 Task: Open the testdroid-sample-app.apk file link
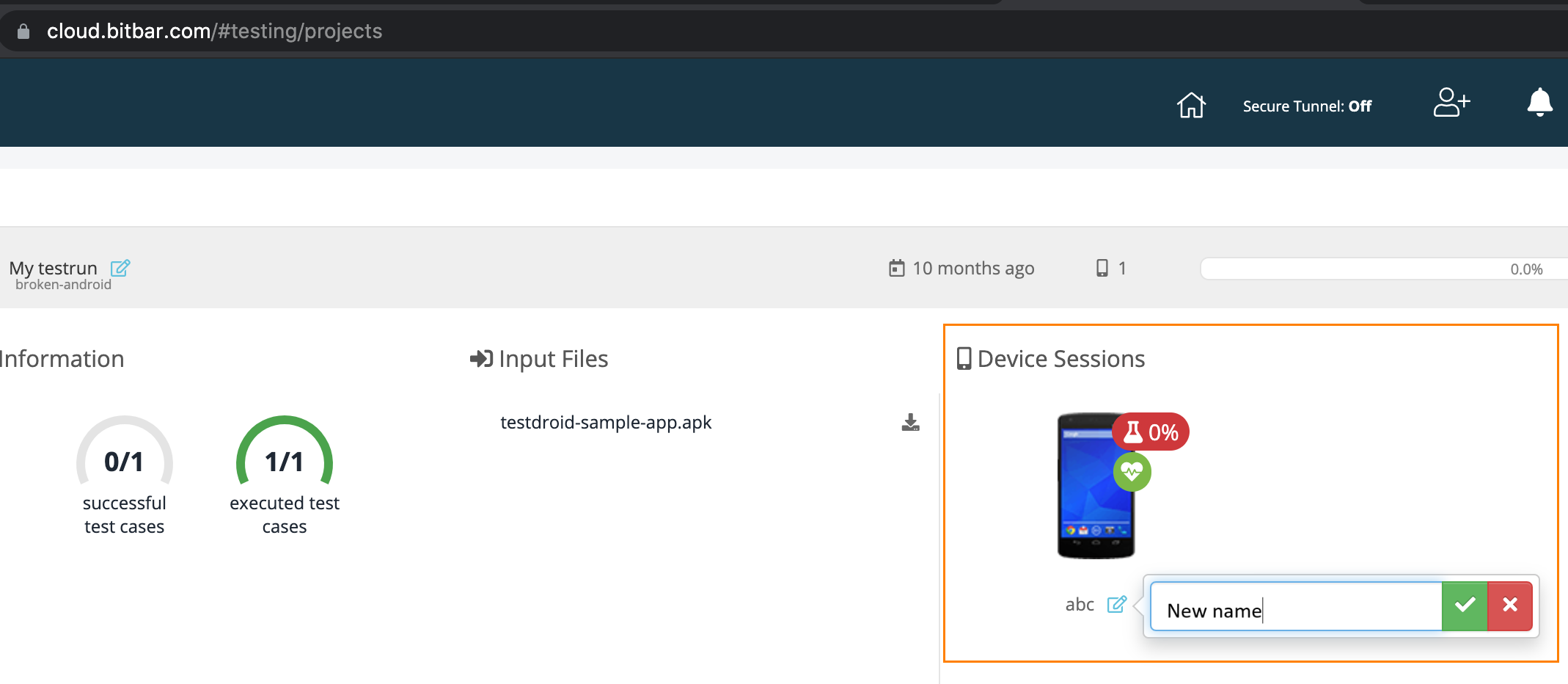click(x=606, y=422)
